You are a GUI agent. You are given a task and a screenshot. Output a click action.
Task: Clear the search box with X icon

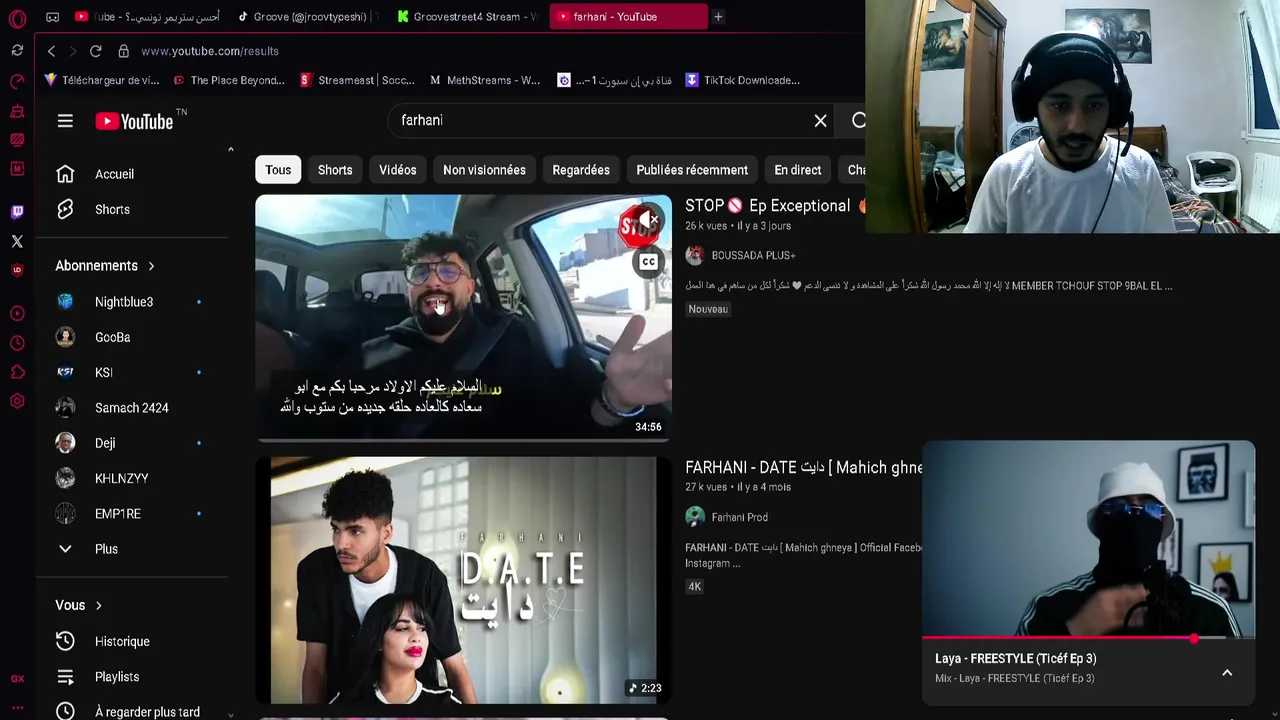[x=820, y=121]
